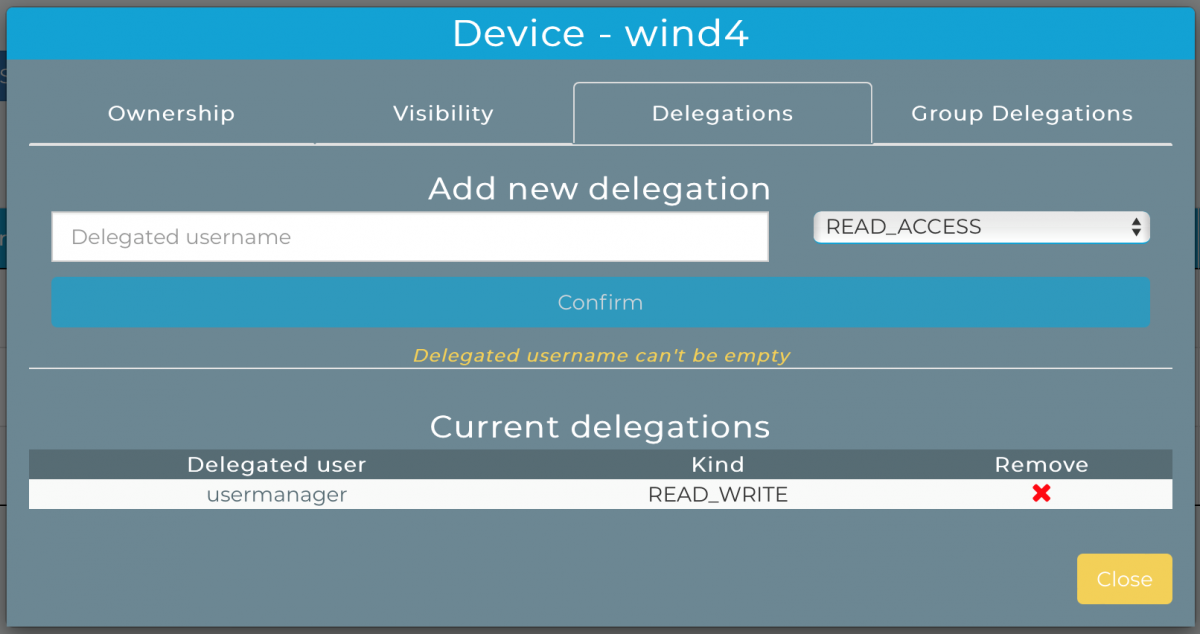The height and width of the screenshot is (634, 1200).
Task: Click the Current delegations heading
Action: point(600,427)
